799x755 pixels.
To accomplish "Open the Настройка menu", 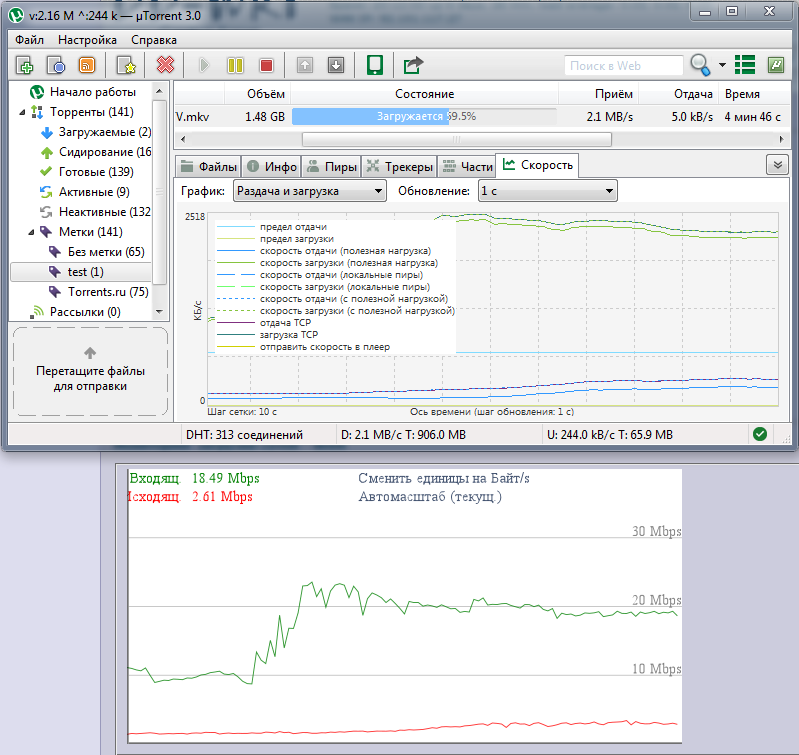I will 87,40.
